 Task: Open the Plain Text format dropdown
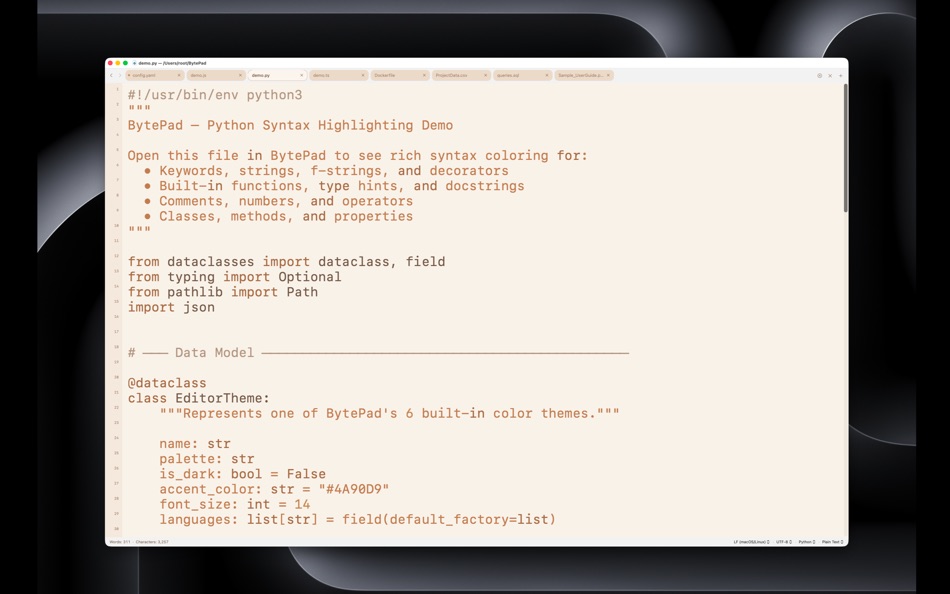tap(832, 541)
